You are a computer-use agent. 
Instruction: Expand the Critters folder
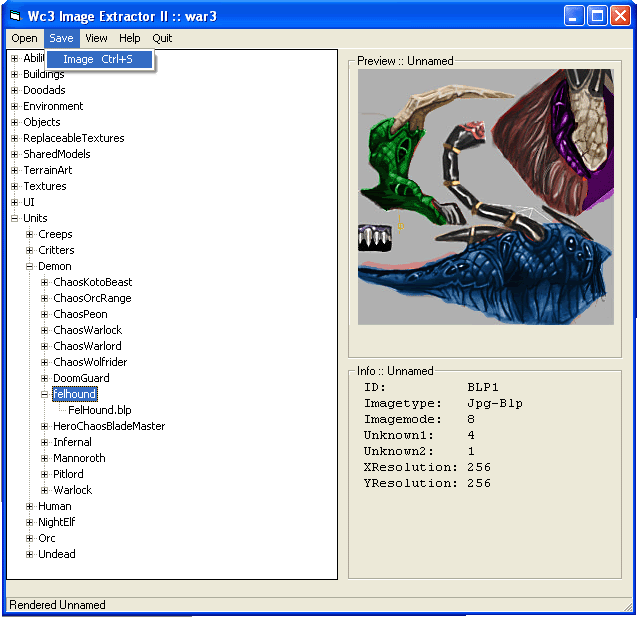pyautogui.click(x=29, y=251)
